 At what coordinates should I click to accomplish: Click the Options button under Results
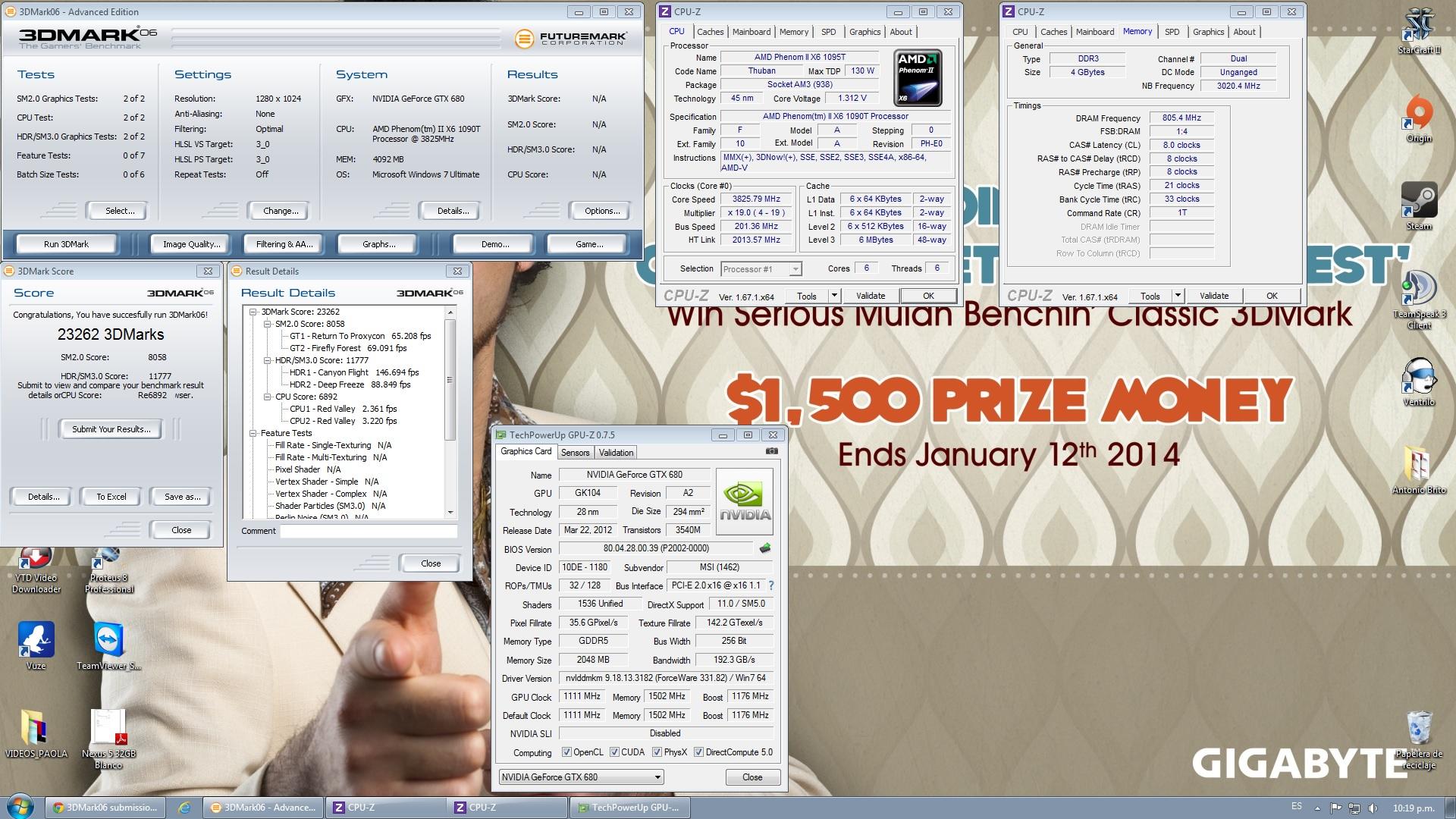click(602, 211)
